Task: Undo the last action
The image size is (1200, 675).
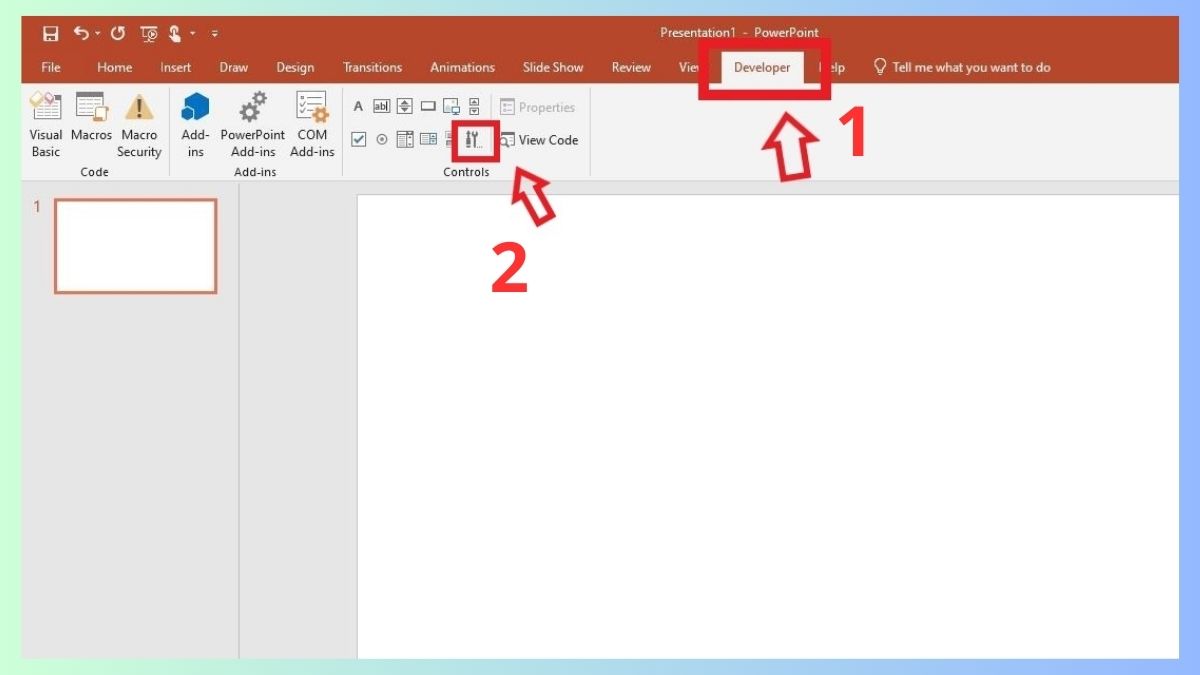Action: point(81,33)
